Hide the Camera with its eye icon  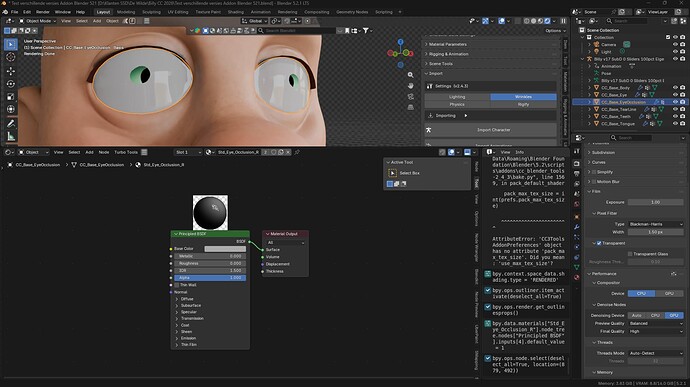(x=675, y=44)
